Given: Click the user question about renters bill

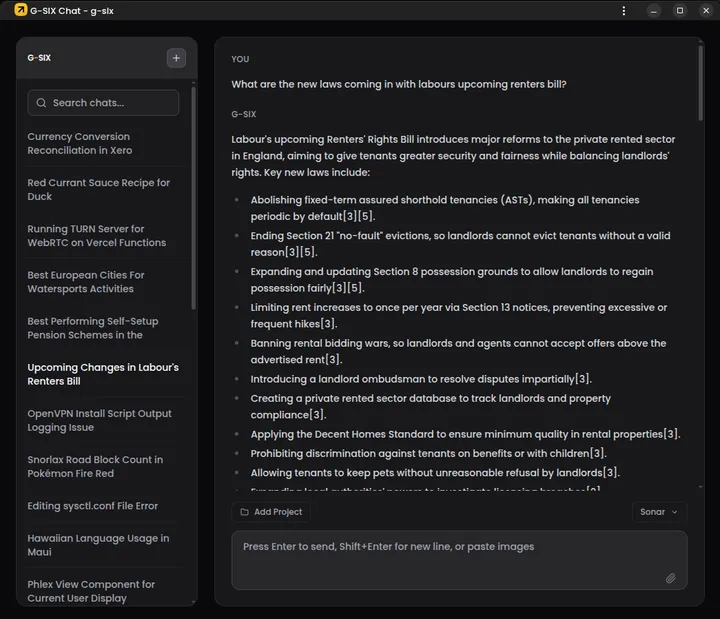Looking at the screenshot, I should (399, 84).
